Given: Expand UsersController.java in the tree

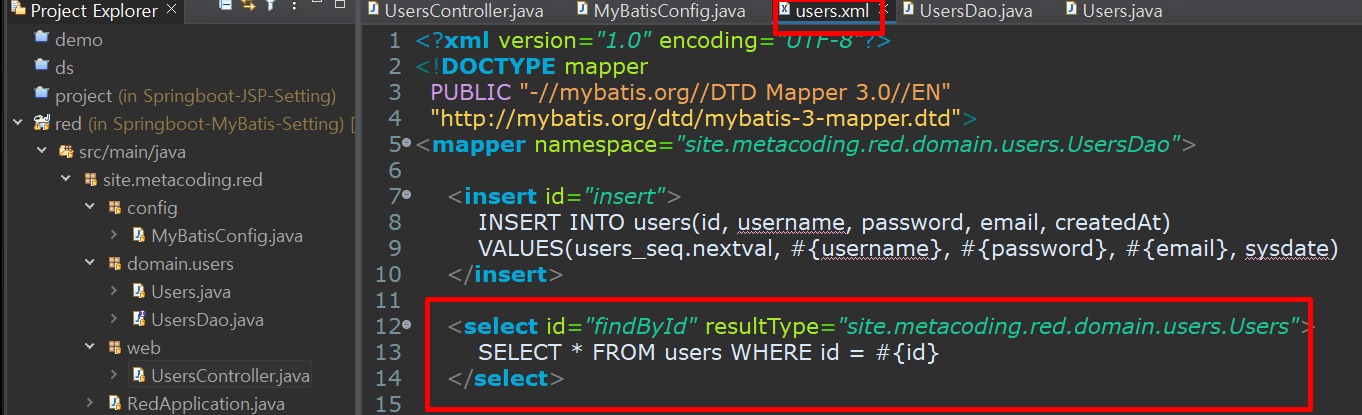Looking at the screenshot, I should tap(114, 376).
